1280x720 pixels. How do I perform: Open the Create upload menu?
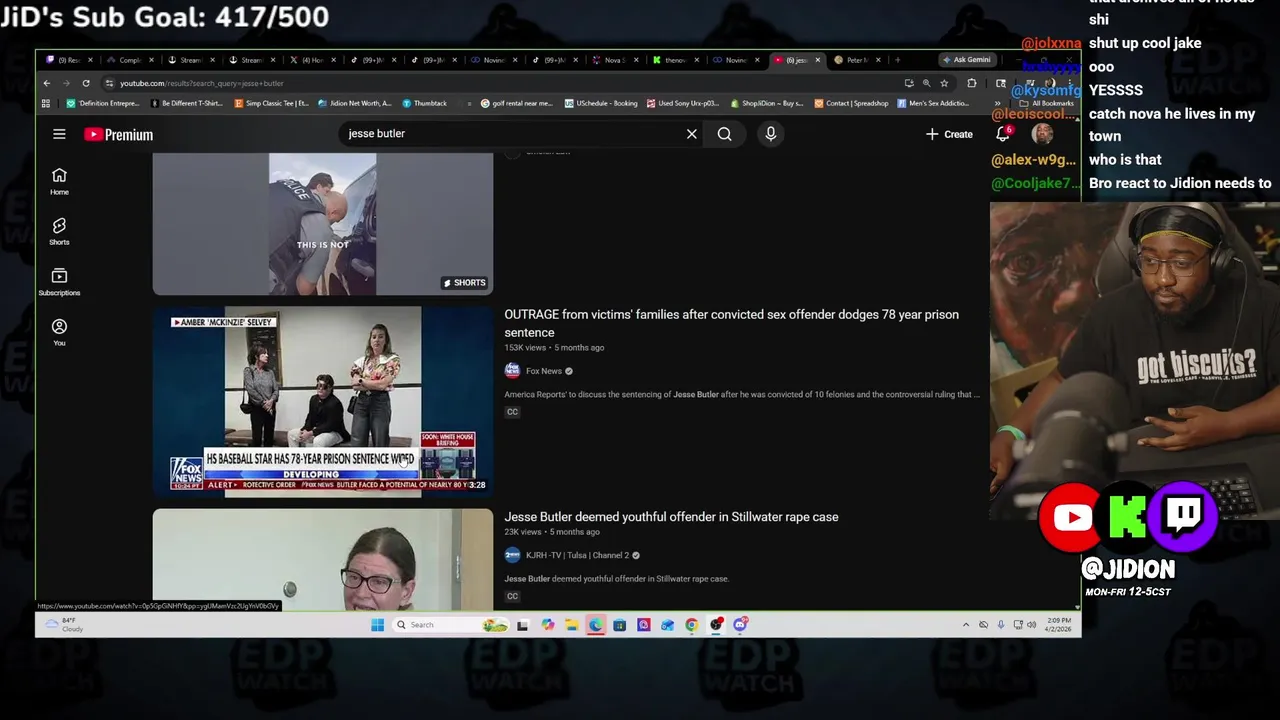[949, 134]
